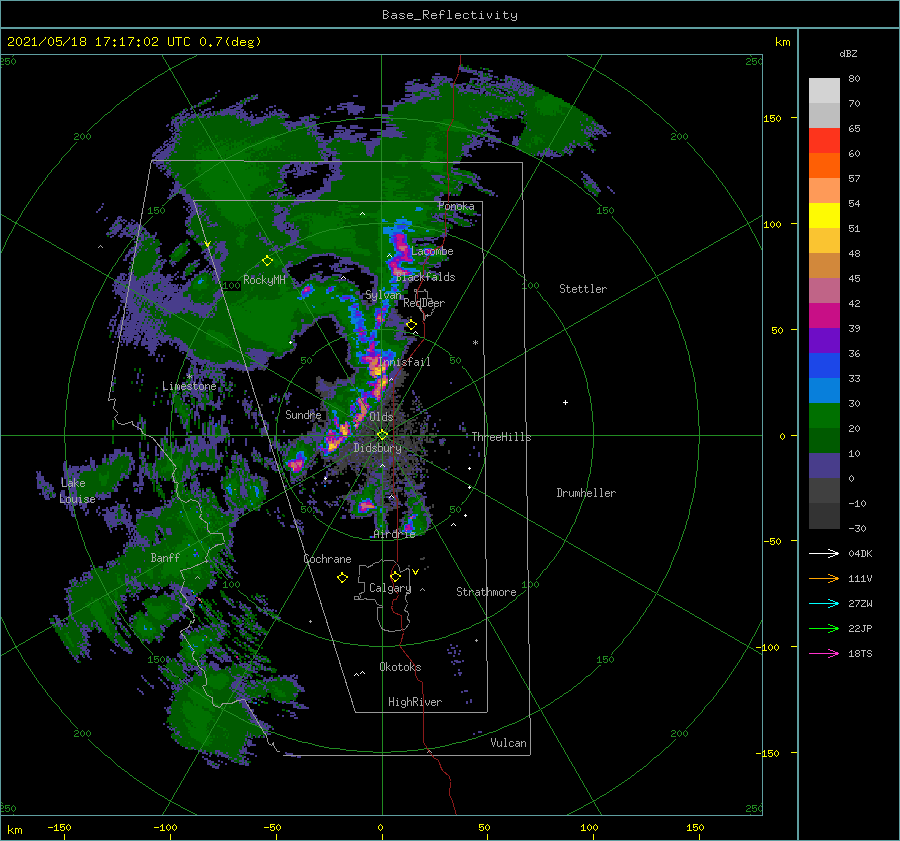Click the HighRiver city label
Image resolution: width=900 pixels, height=841 pixels.
[415, 702]
